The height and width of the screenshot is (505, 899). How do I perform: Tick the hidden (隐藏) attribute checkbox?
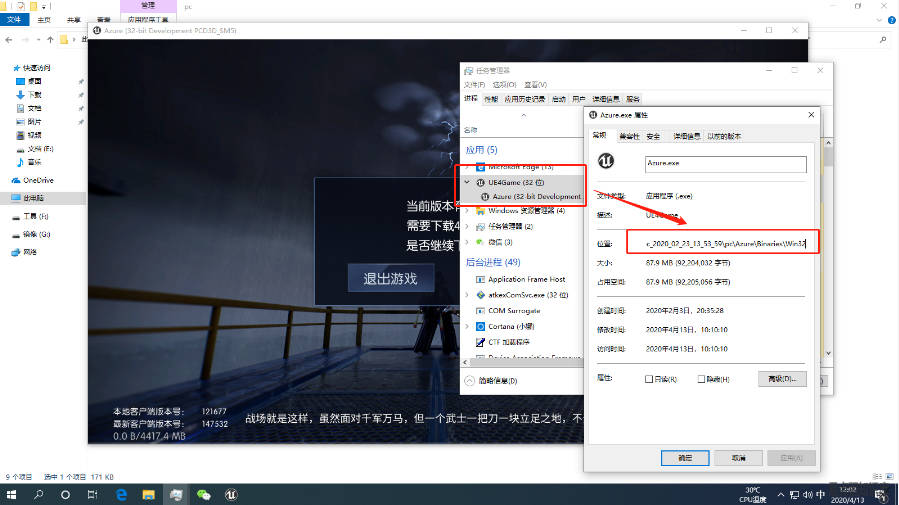pyautogui.click(x=701, y=379)
